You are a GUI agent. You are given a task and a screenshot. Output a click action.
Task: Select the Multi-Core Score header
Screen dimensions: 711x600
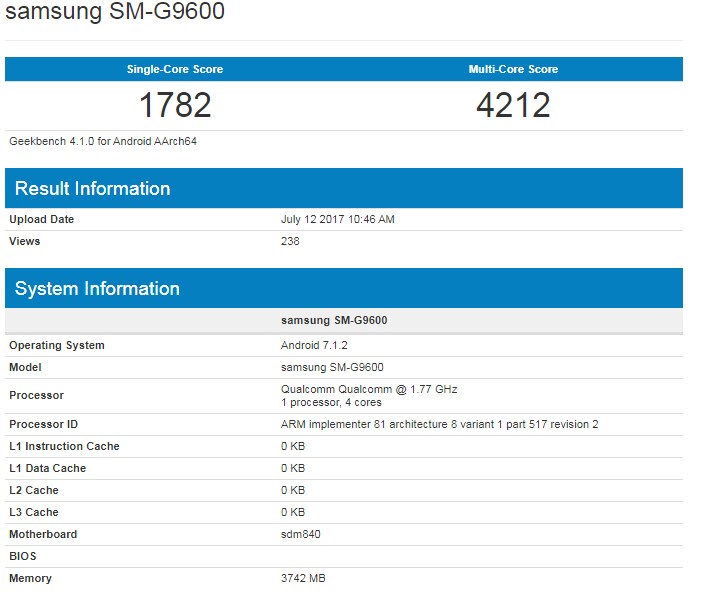[x=513, y=69]
